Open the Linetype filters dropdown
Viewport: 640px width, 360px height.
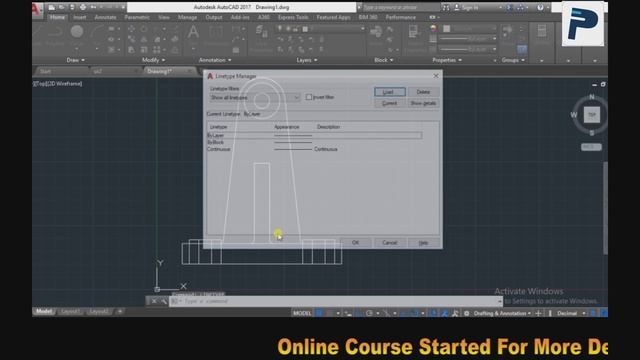255,98
